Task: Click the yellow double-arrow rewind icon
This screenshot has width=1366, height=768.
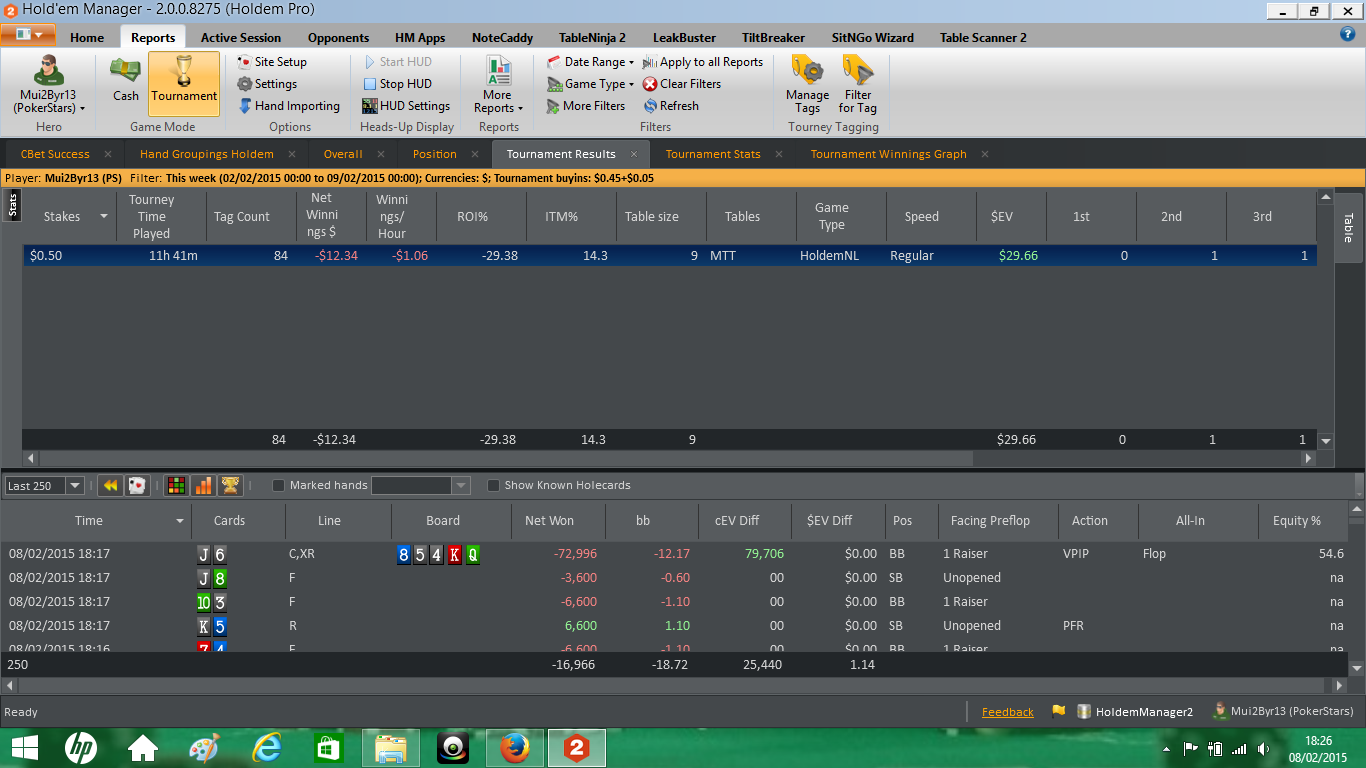Action: point(110,486)
